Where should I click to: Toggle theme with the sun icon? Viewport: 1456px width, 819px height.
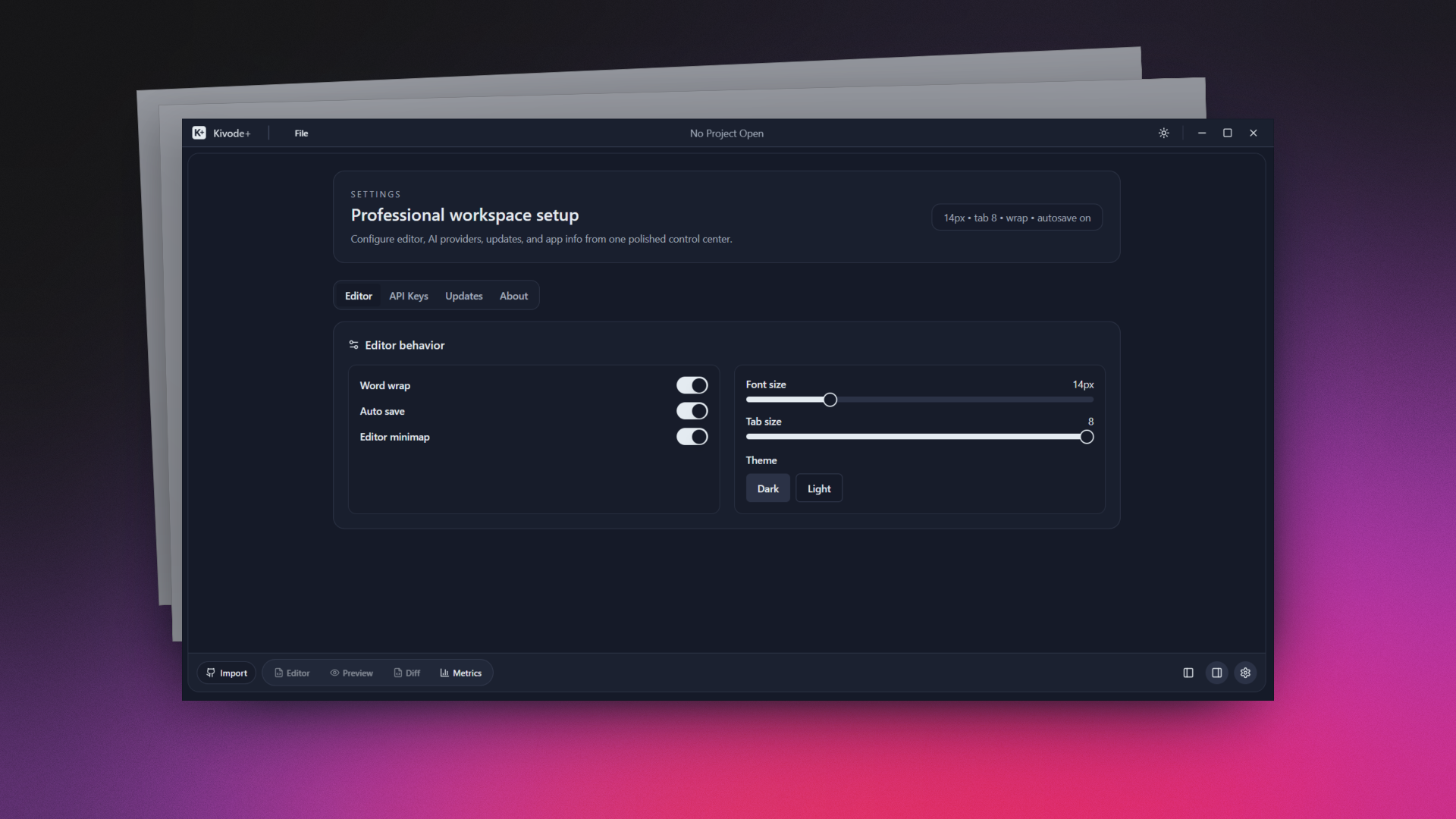1163,133
